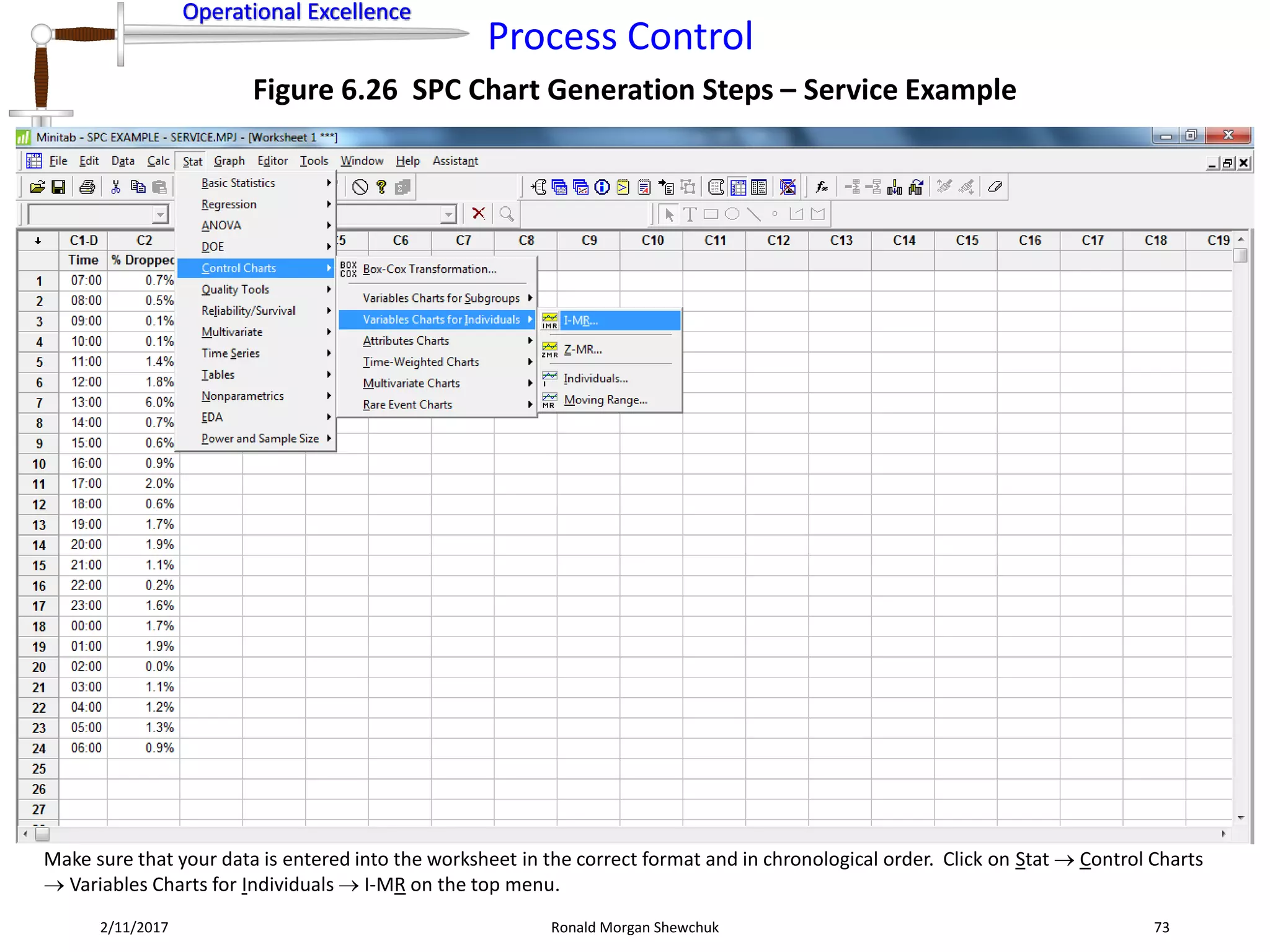This screenshot has height=952, width=1270.
Task: Click the Print icon in the toolbar
Action: click(x=87, y=187)
